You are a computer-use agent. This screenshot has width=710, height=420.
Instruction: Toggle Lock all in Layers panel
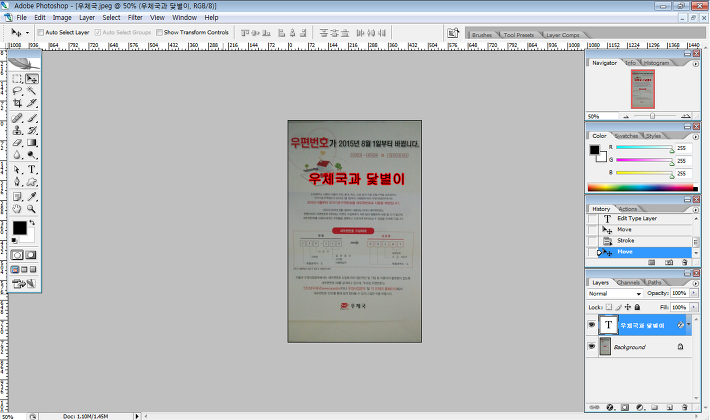[637, 307]
